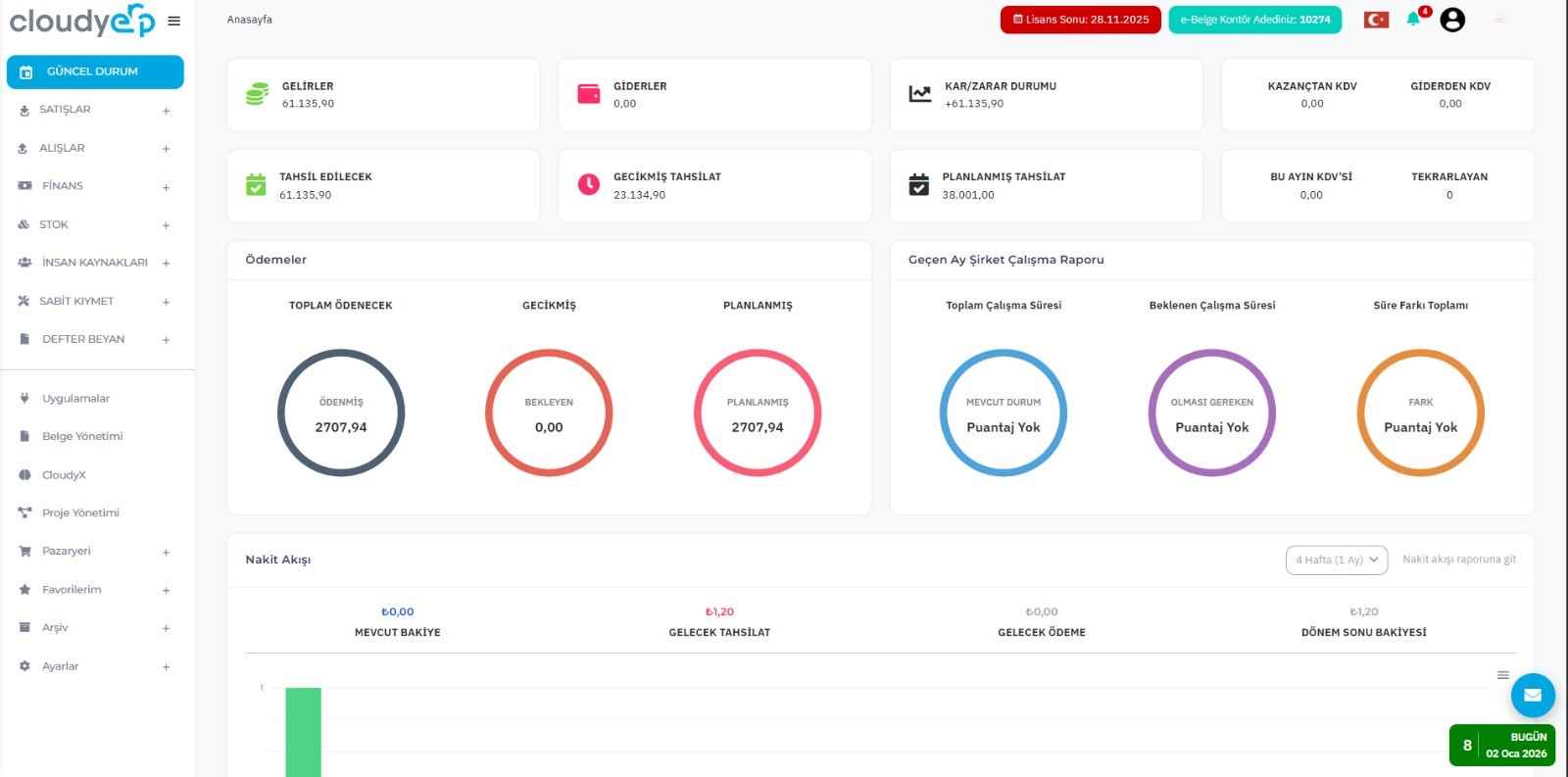Screen dimensions: 1568x777
Task: Open Proje Yönetimi from the sidebar
Action: pos(80,512)
